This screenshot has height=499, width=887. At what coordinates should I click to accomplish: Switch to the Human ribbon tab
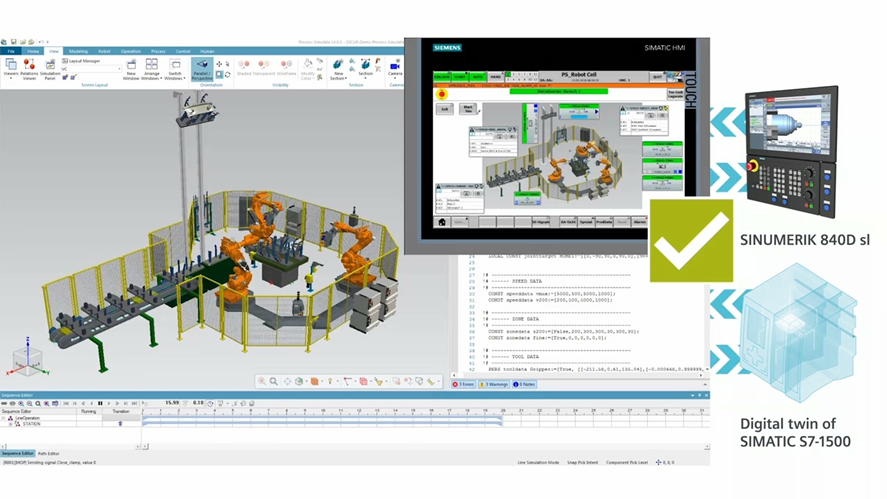207,51
